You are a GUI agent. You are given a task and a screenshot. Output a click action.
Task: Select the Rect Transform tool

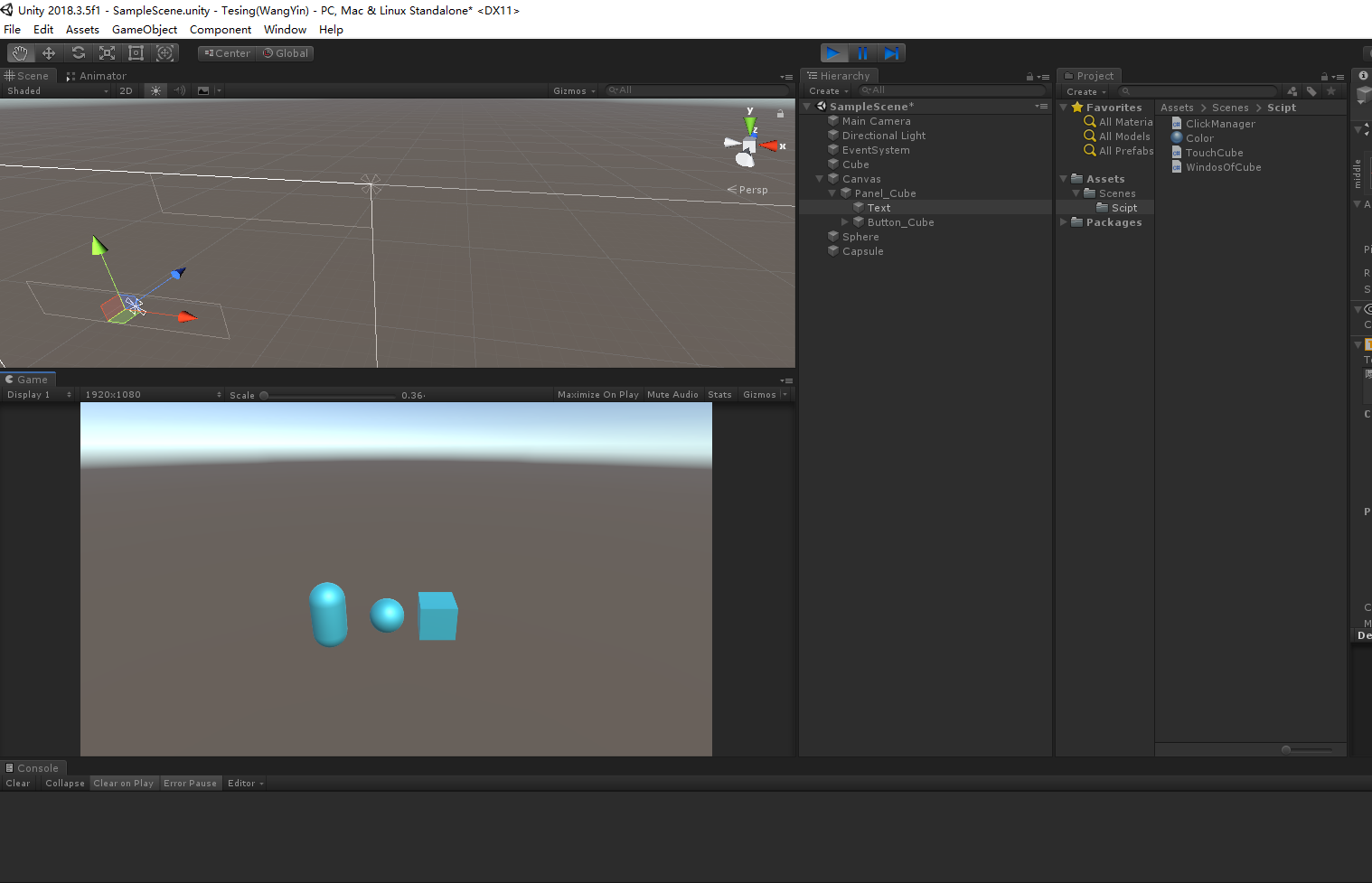click(x=136, y=53)
